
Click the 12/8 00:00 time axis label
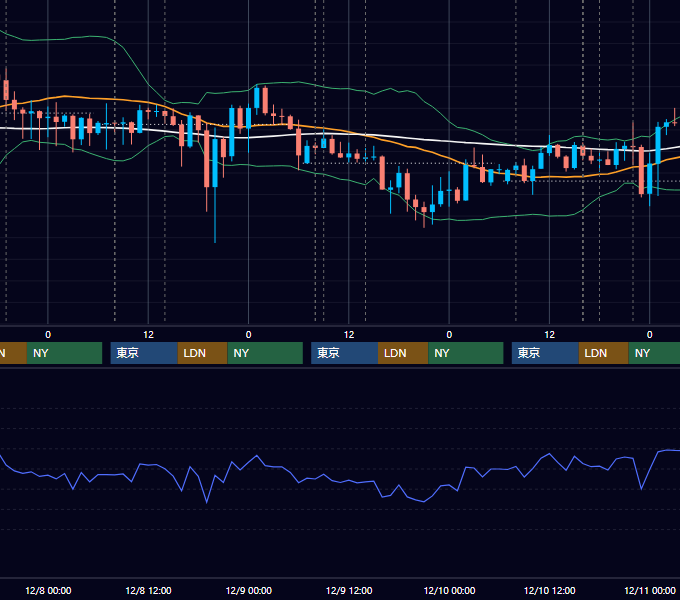tap(48, 590)
